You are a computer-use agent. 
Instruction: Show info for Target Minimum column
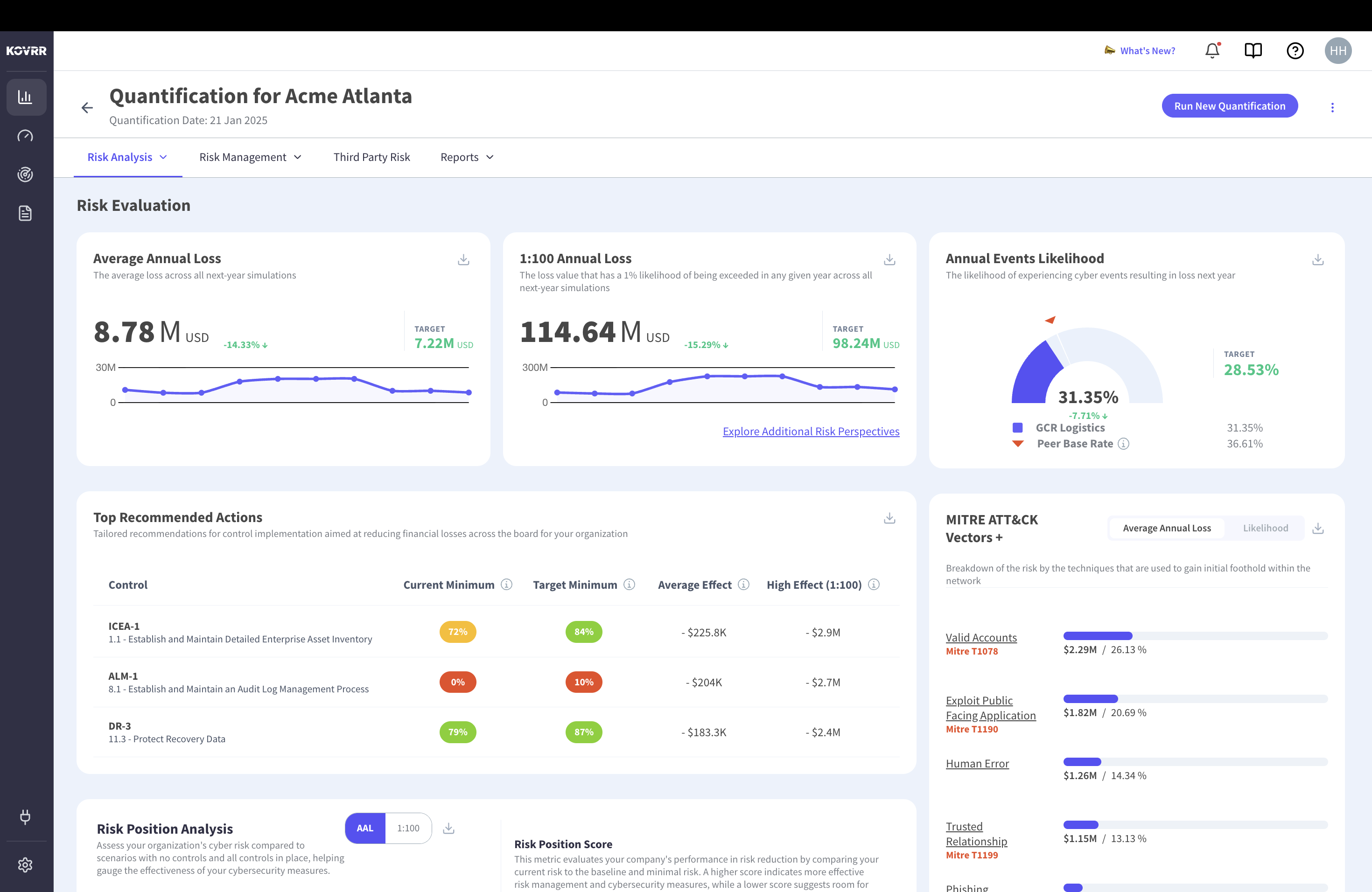point(630,584)
